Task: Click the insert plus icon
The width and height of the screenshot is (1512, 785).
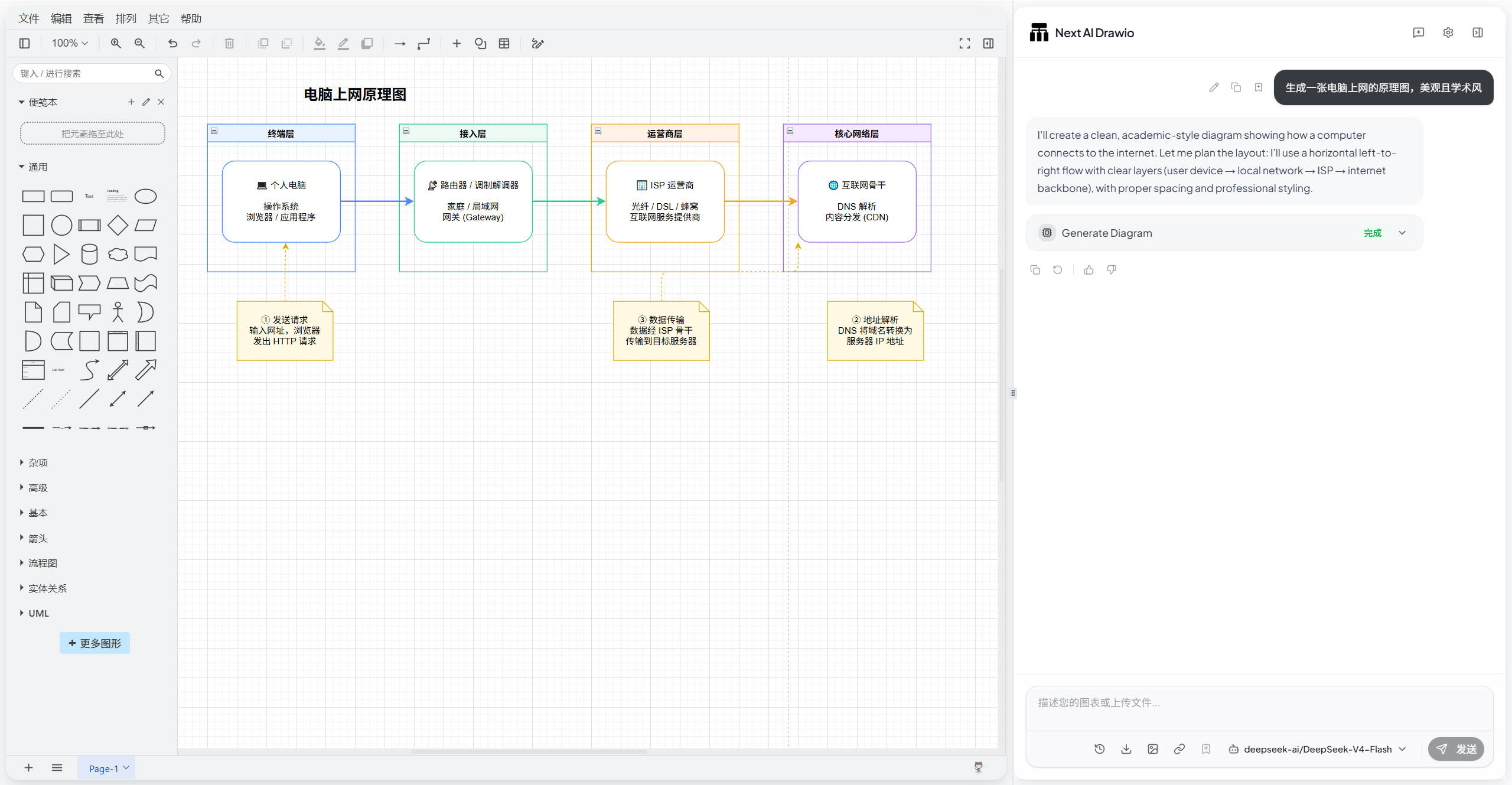Action: click(x=457, y=43)
